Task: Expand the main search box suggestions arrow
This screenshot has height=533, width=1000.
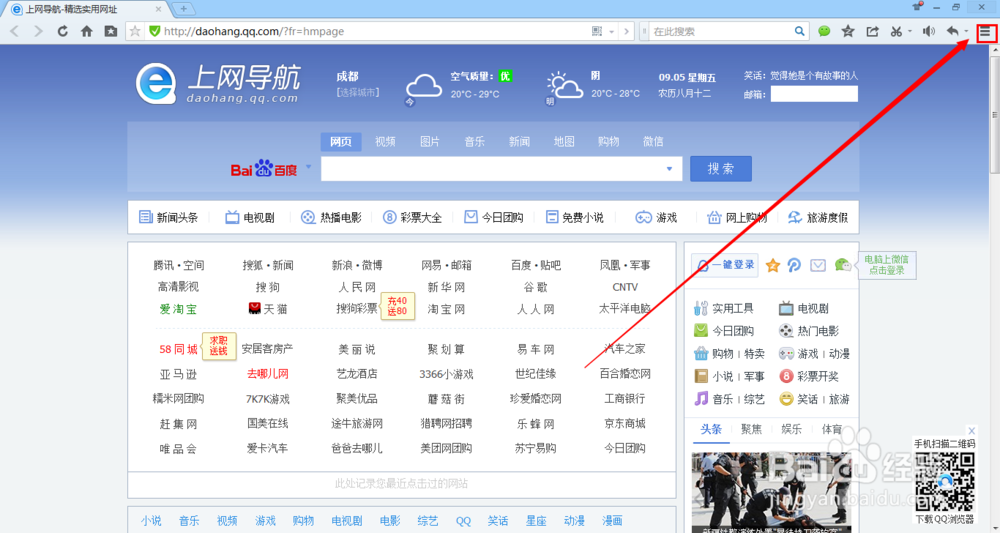Action: click(x=669, y=169)
